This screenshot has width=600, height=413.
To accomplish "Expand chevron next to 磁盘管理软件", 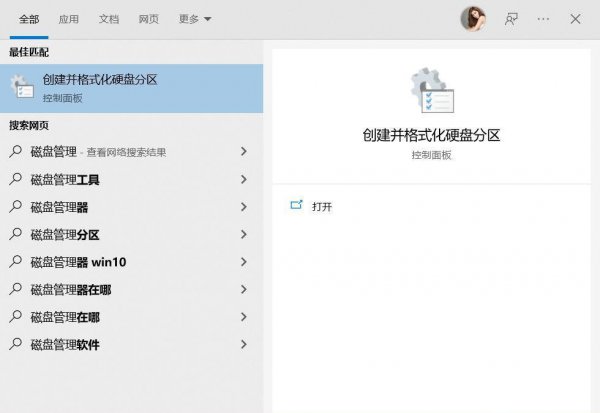I will coord(244,344).
